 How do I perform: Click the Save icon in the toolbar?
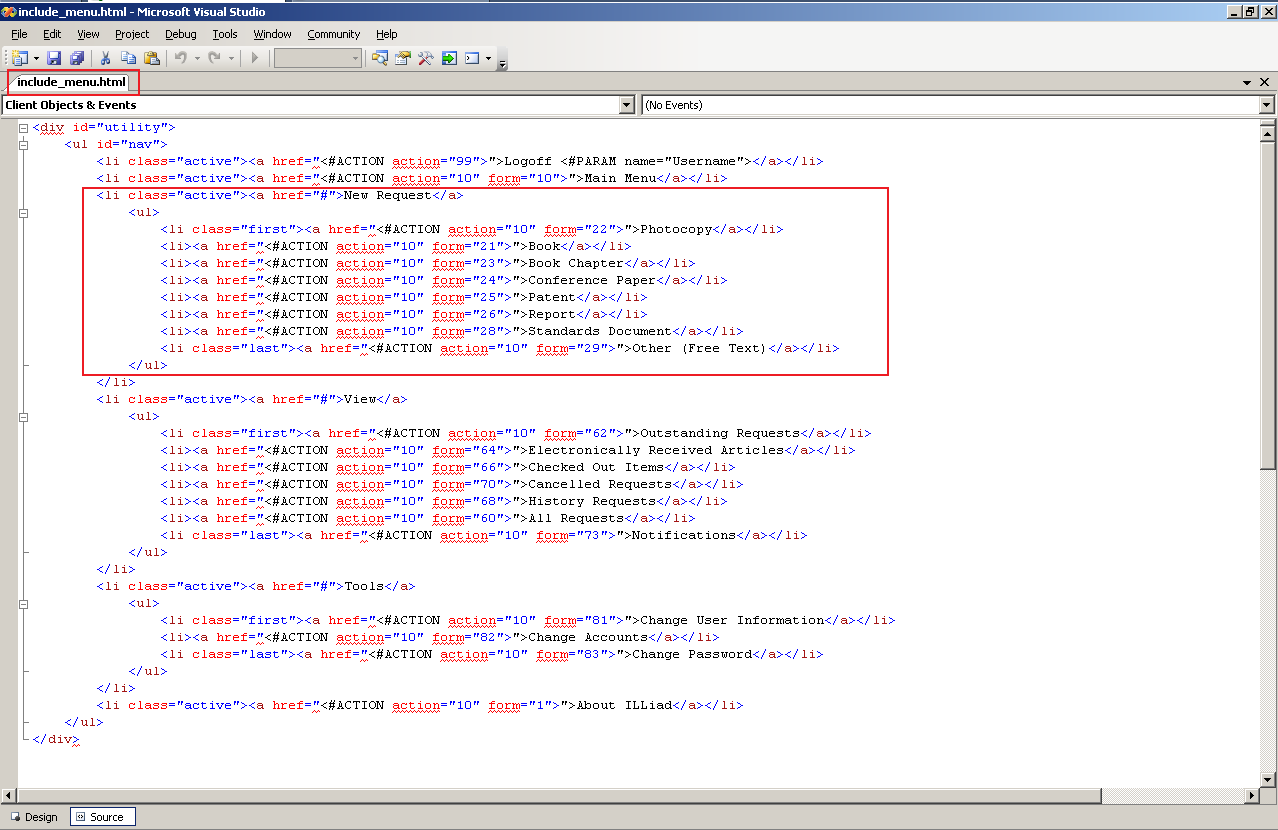54,58
